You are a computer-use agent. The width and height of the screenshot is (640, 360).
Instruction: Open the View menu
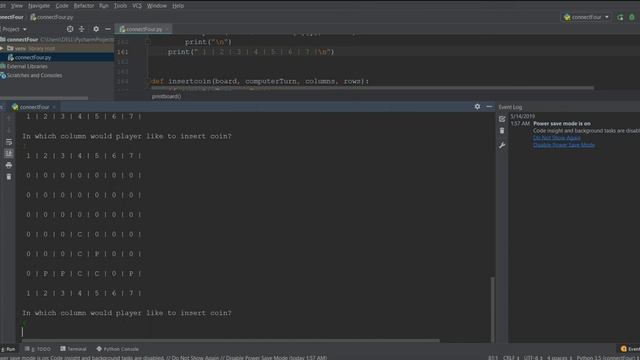[x=16, y=6]
